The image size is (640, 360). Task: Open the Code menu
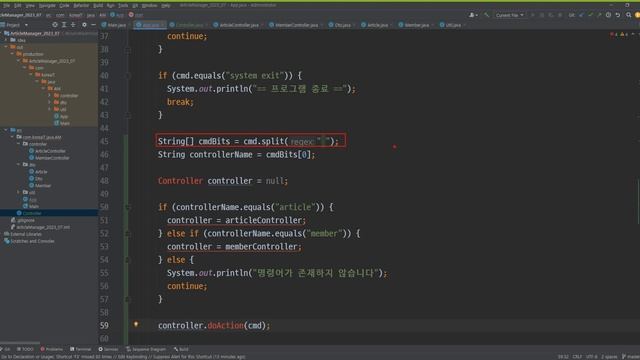64,5
